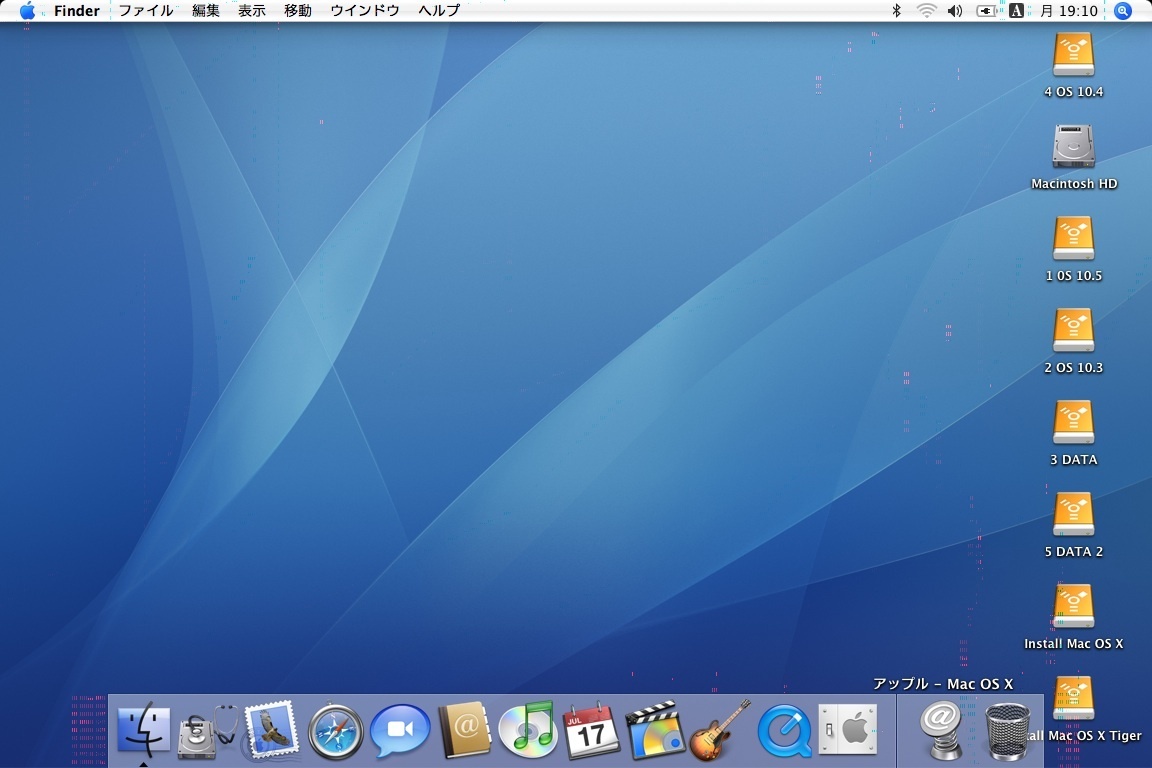
Task: Open System Preferences in the Dock
Action: [x=848, y=729]
